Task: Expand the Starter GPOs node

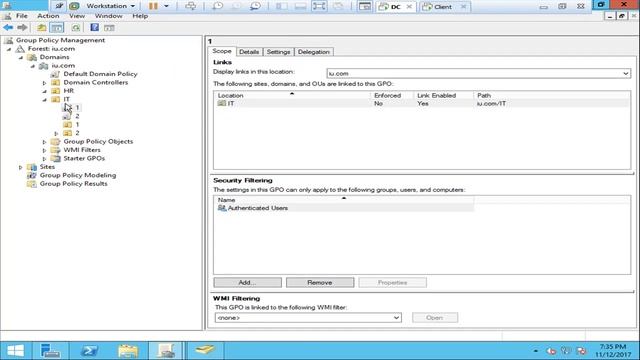Action: pos(44,159)
